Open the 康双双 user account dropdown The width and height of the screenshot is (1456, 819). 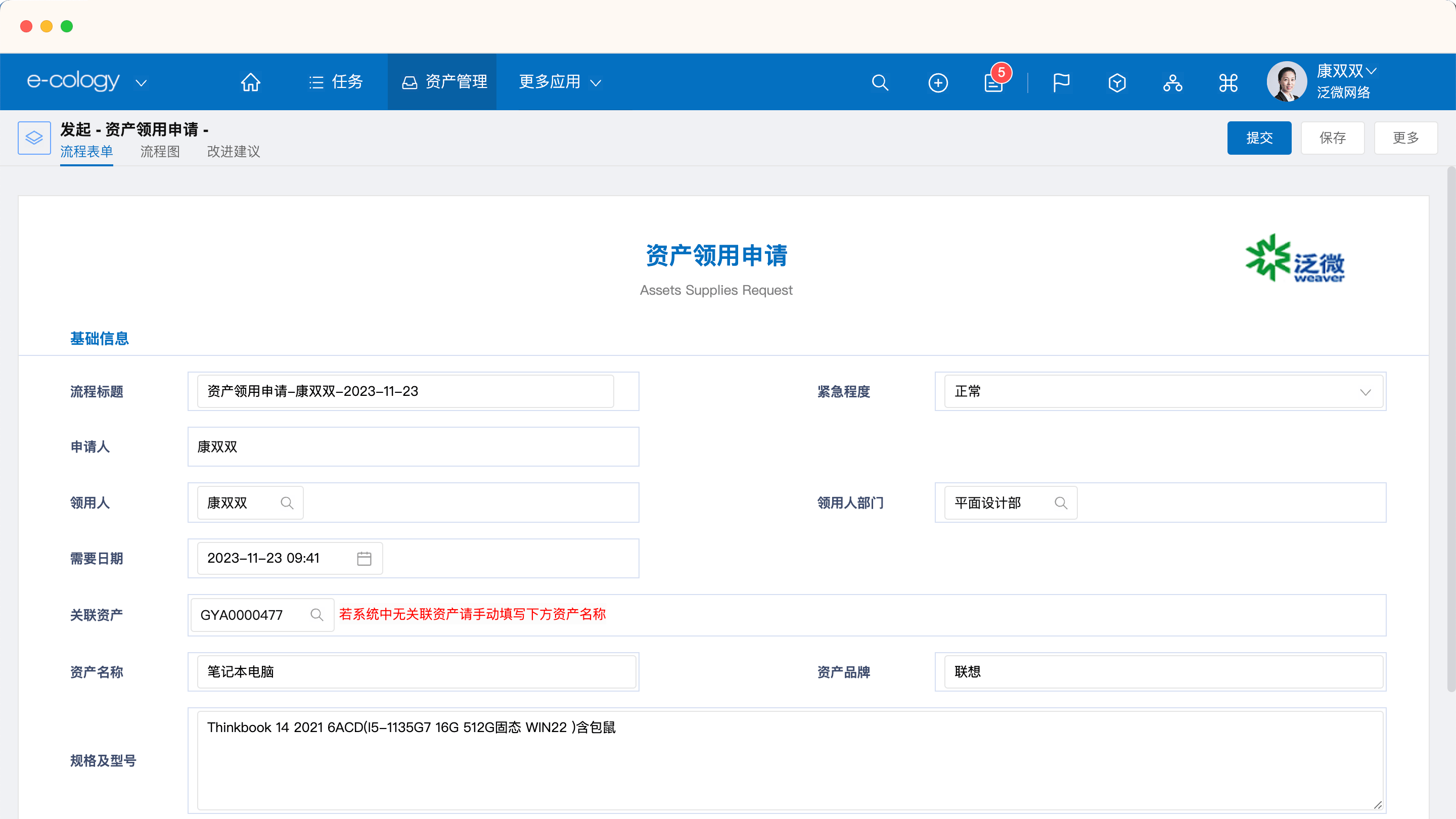[1346, 71]
